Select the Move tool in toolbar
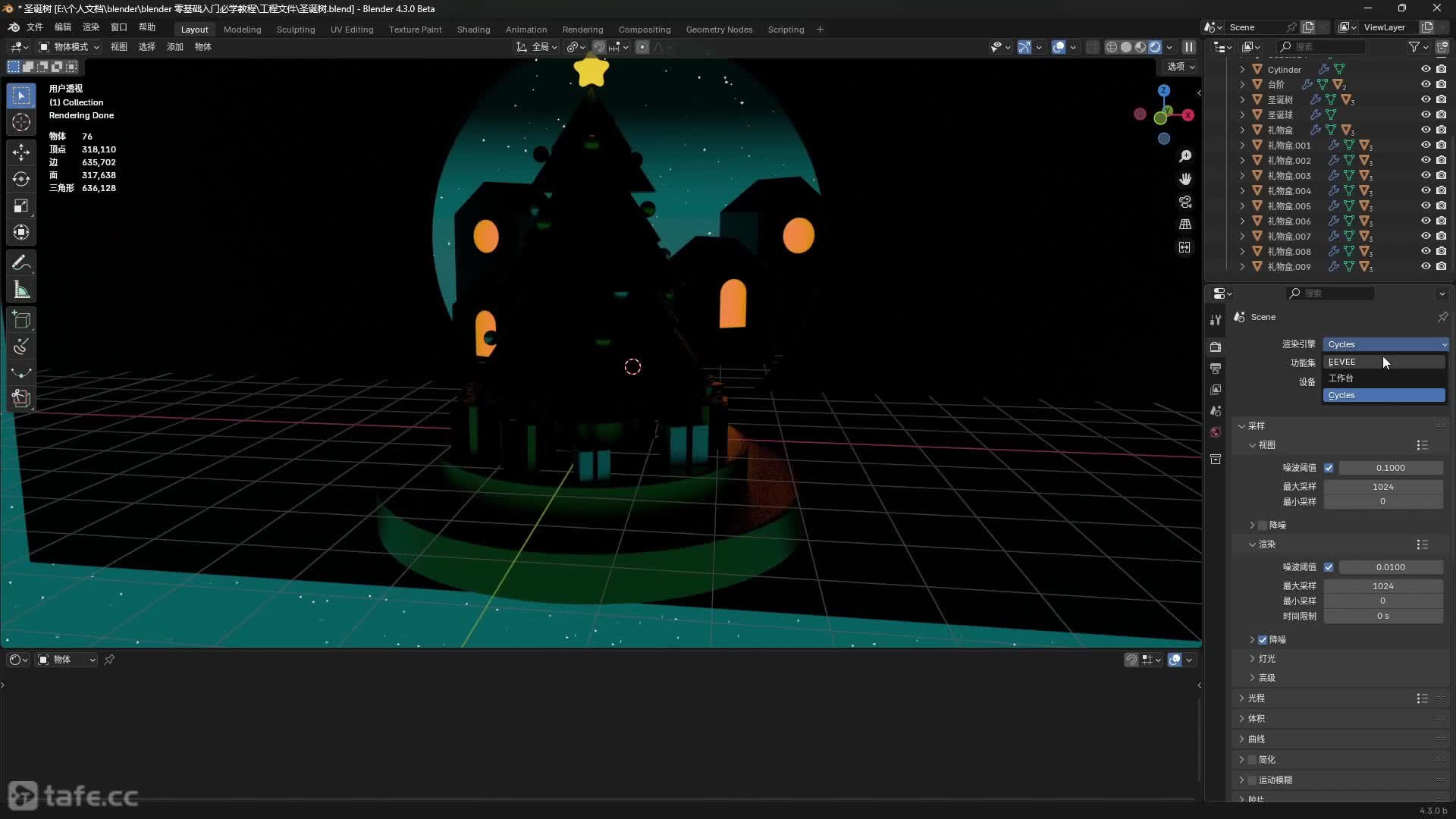1456x819 pixels. coord(21,152)
